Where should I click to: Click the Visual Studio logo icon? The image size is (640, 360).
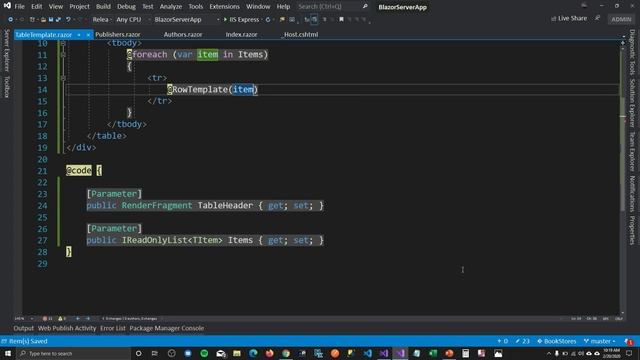tap(7, 6)
